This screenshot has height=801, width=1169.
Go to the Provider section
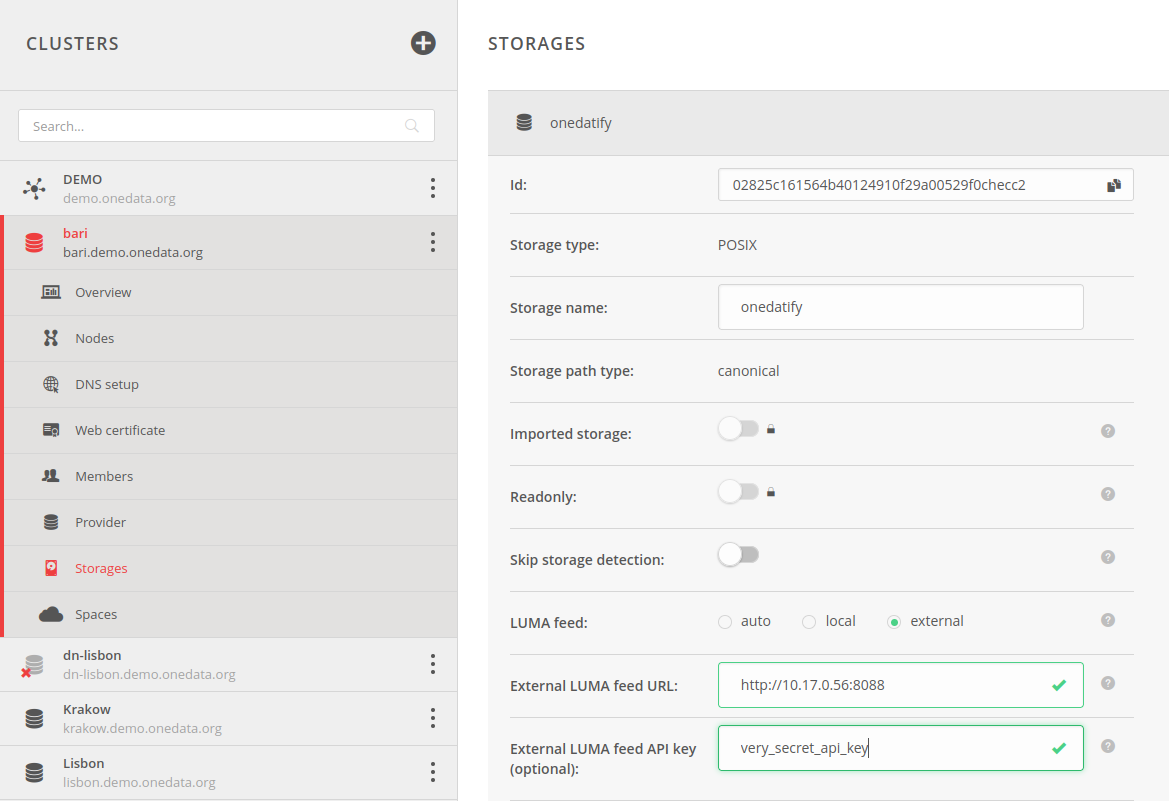pos(231,523)
